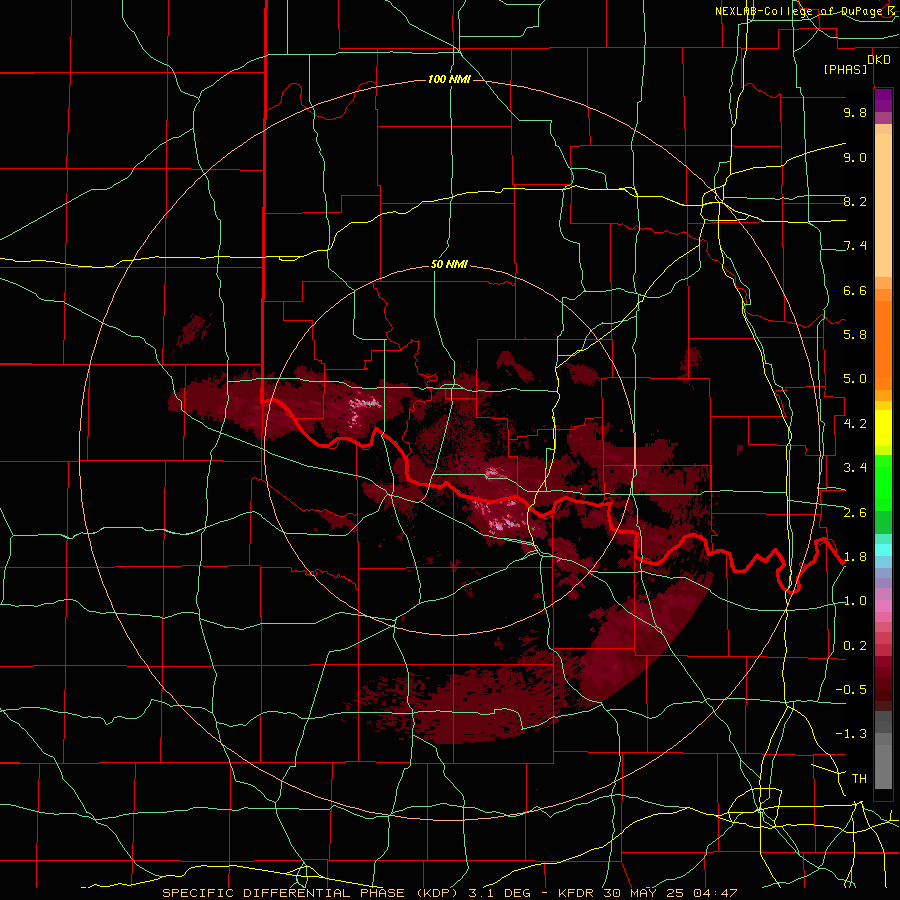The image size is (900, 900).
Task: Pick the pink band near 1.0 on scale
Action: coord(883,606)
